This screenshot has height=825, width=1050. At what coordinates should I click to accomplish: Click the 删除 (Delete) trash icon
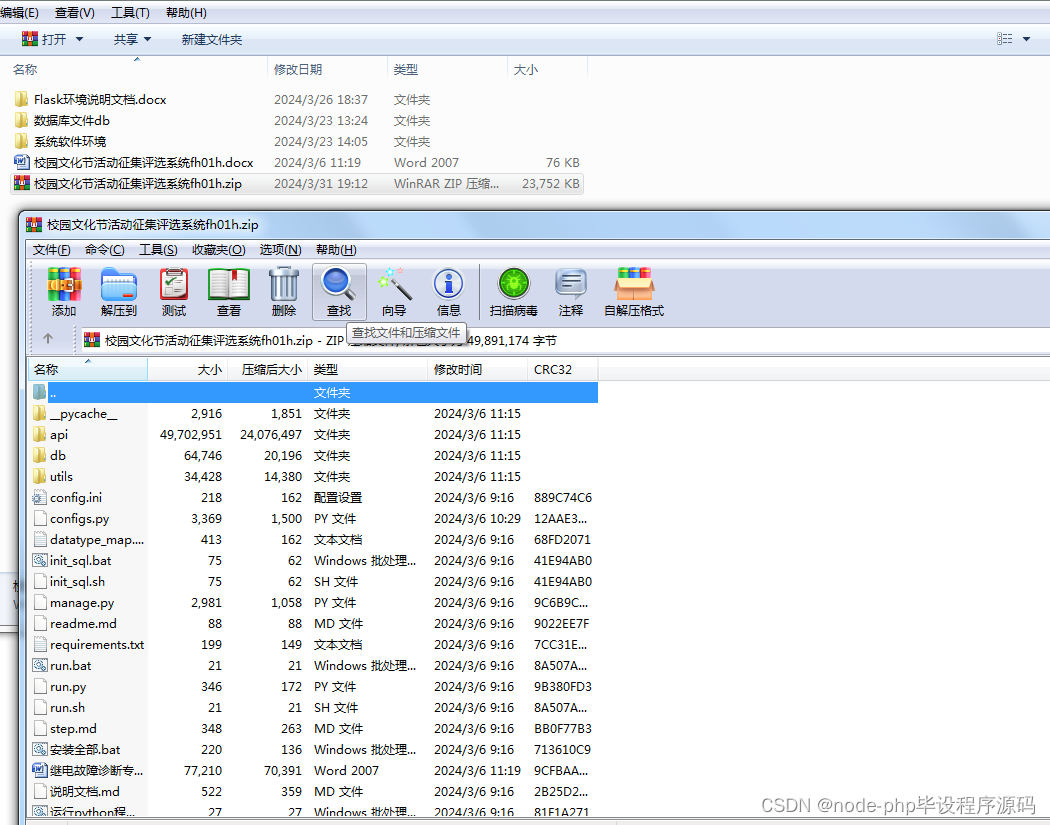[283, 290]
